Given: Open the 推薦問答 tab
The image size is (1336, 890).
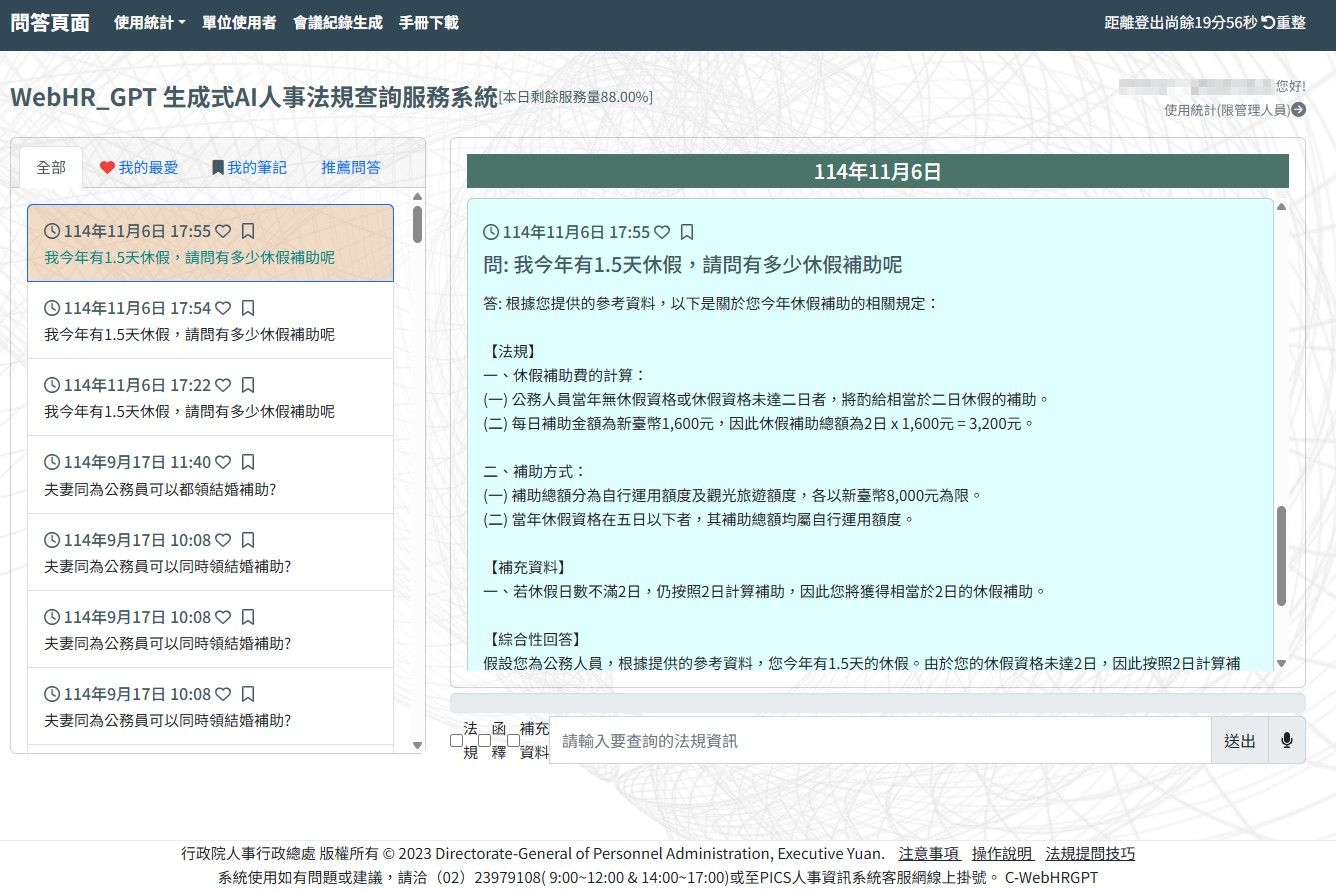Looking at the screenshot, I should point(351,168).
